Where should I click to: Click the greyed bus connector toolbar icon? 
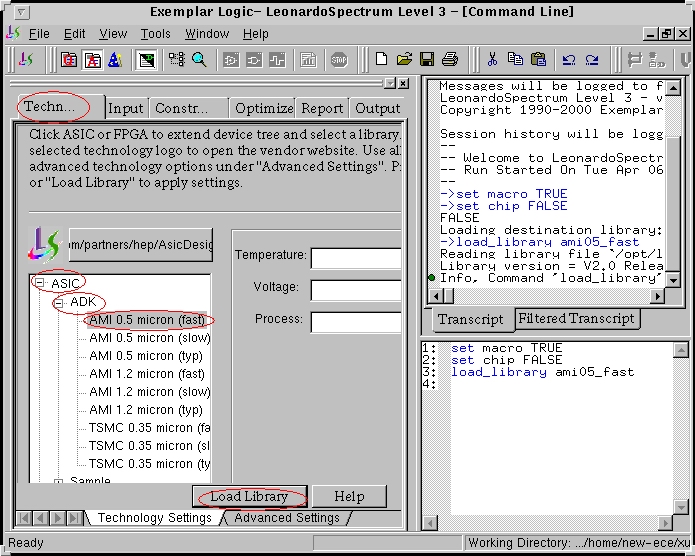click(x=634, y=59)
